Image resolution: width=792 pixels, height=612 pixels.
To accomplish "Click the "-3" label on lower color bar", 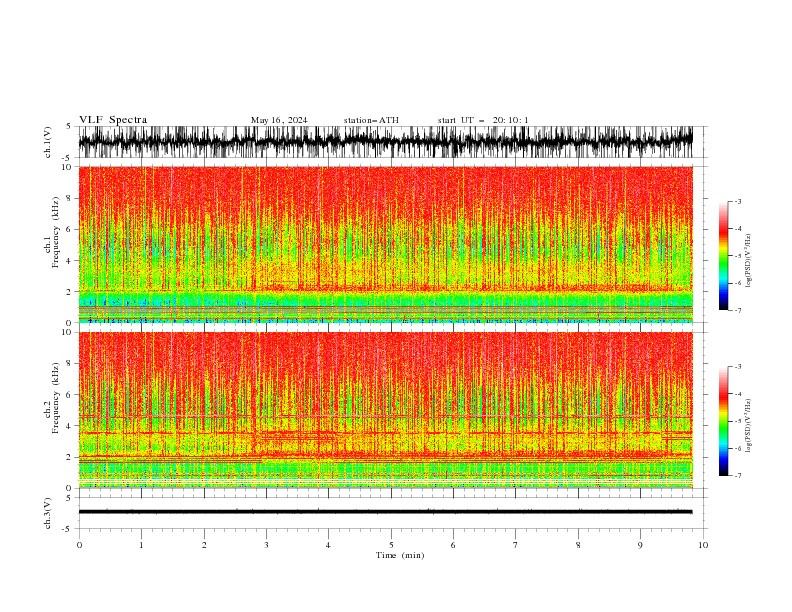I will (x=738, y=367).
